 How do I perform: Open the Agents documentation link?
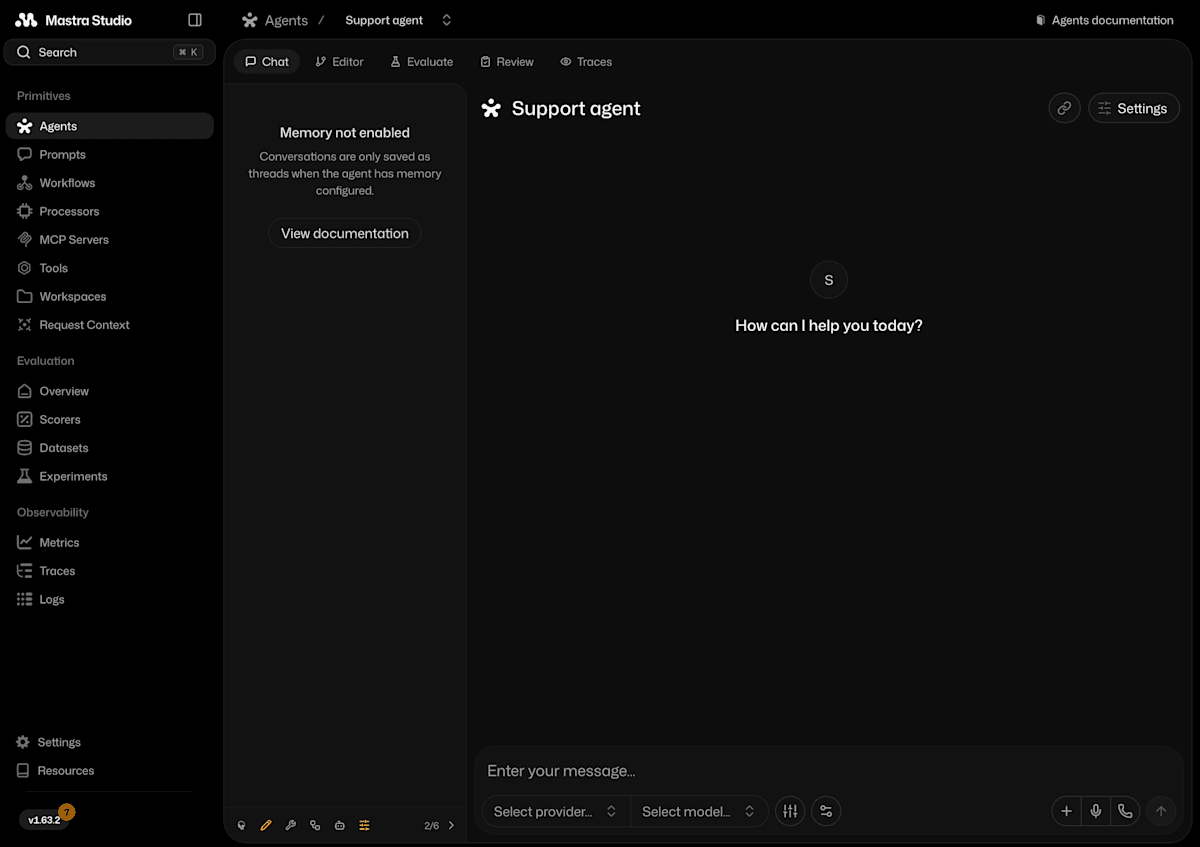pos(1104,20)
